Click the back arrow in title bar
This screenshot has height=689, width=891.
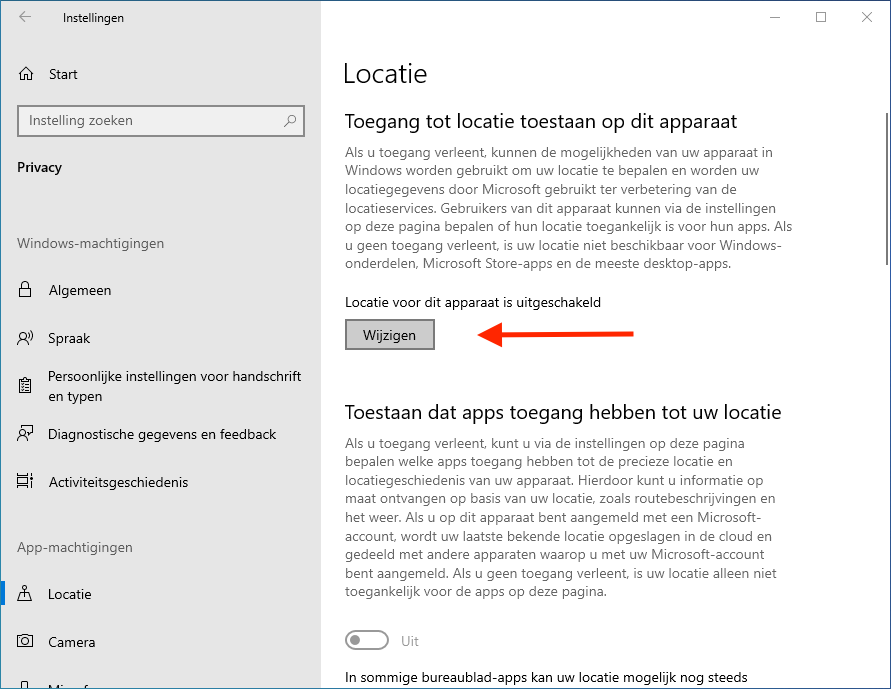pos(25,17)
